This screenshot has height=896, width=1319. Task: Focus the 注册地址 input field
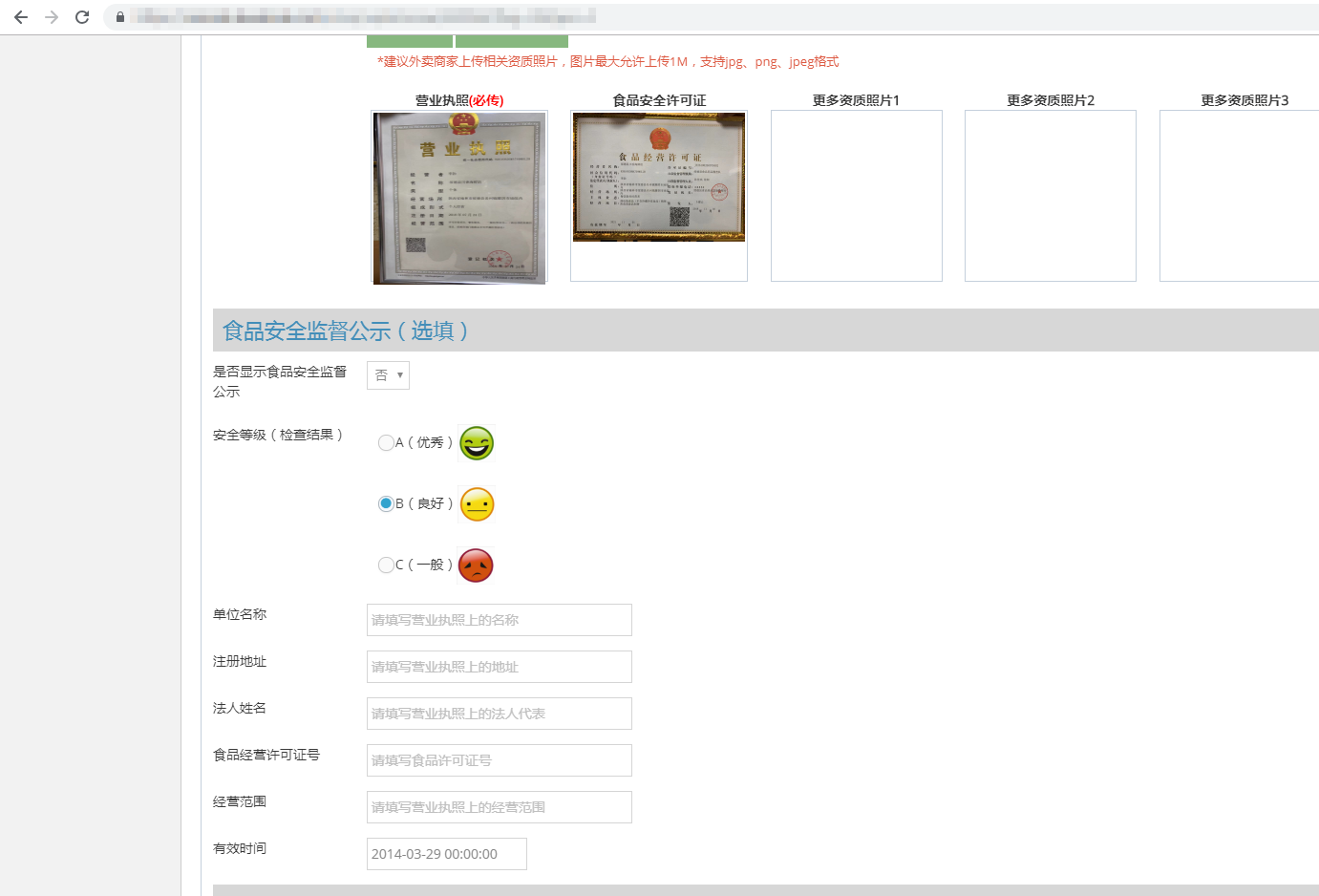click(500, 667)
